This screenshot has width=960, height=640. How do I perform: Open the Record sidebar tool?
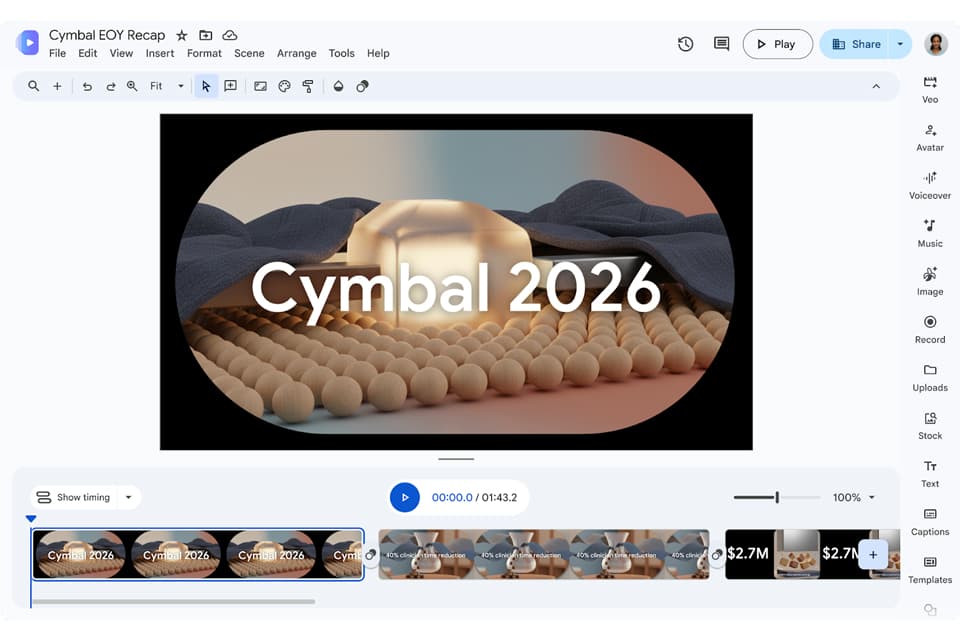929,329
